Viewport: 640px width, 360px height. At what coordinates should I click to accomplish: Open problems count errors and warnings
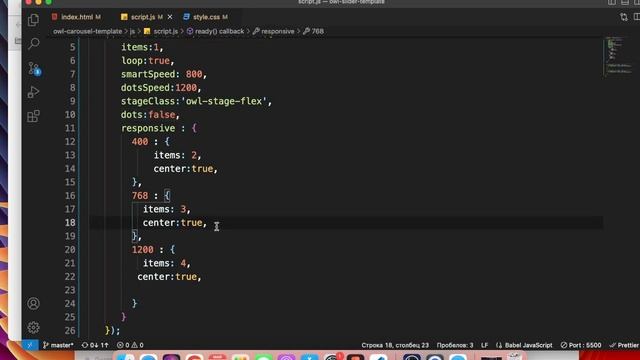130,345
